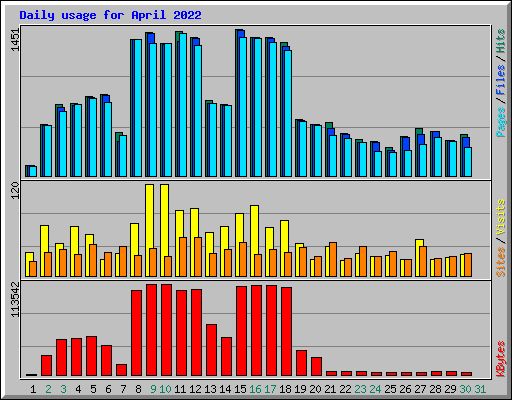Select the 120 axis value
Viewport: 512px width, 400px height.
[x=16, y=191]
